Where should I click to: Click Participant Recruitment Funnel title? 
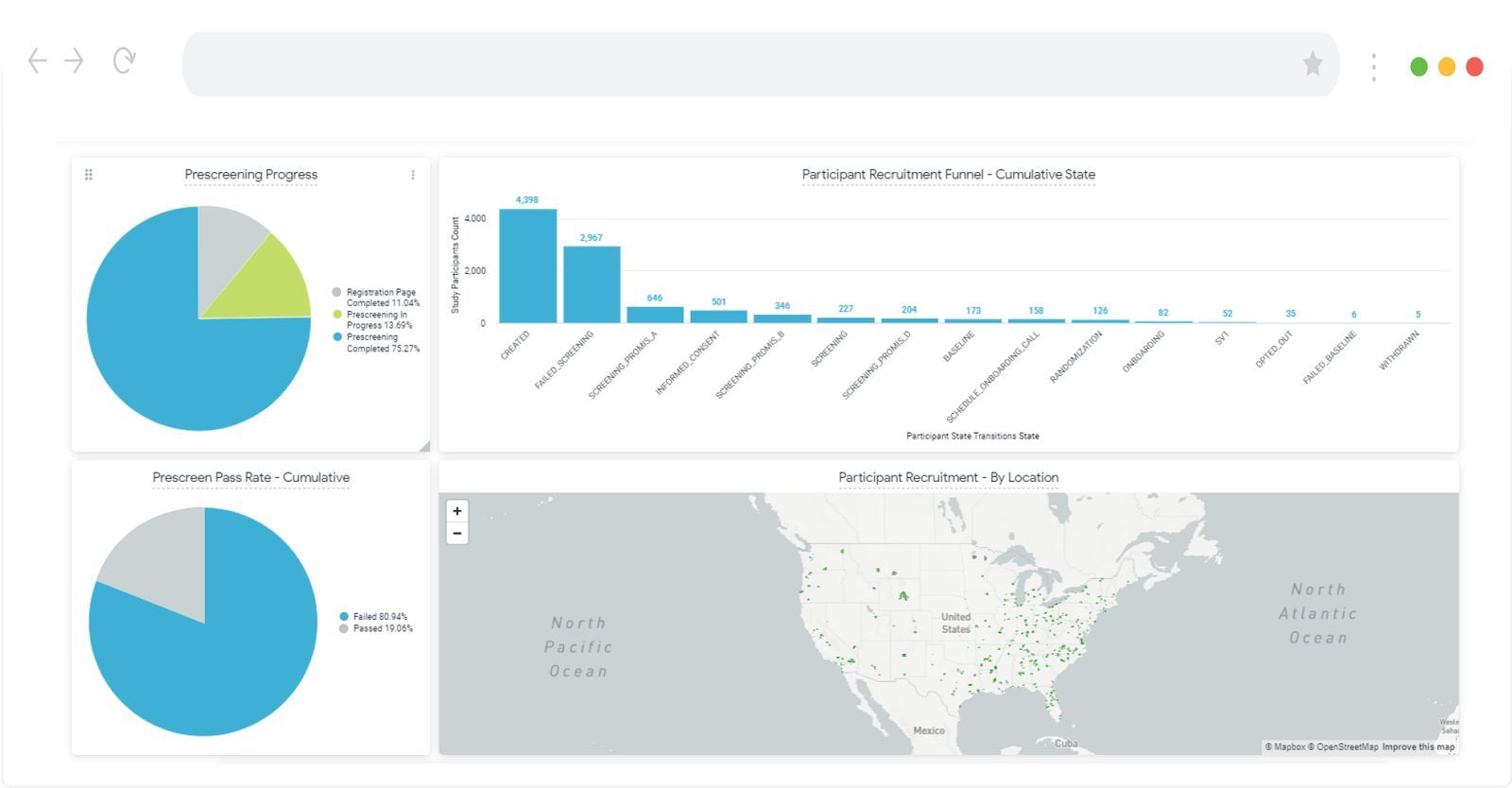[x=948, y=175]
